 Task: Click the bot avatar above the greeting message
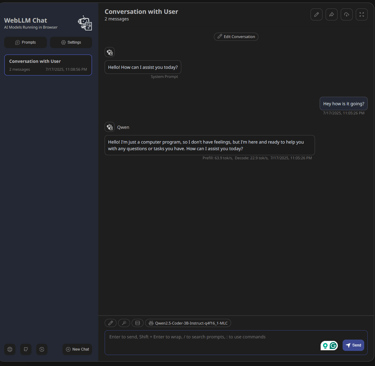tap(110, 52)
